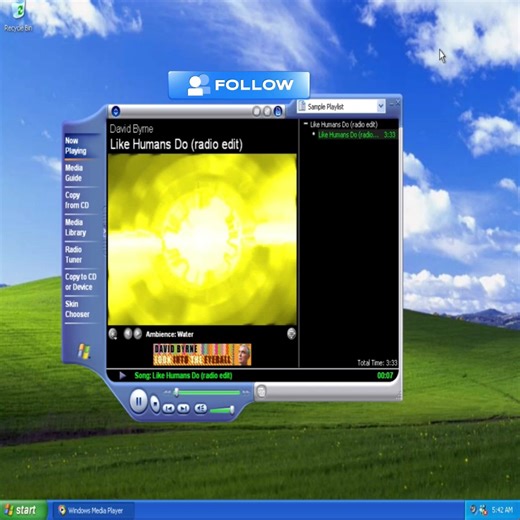Image resolution: width=520 pixels, height=520 pixels.
Task: Close the Windows Media Player window
Action: pyautogui.click(x=398, y=104)
